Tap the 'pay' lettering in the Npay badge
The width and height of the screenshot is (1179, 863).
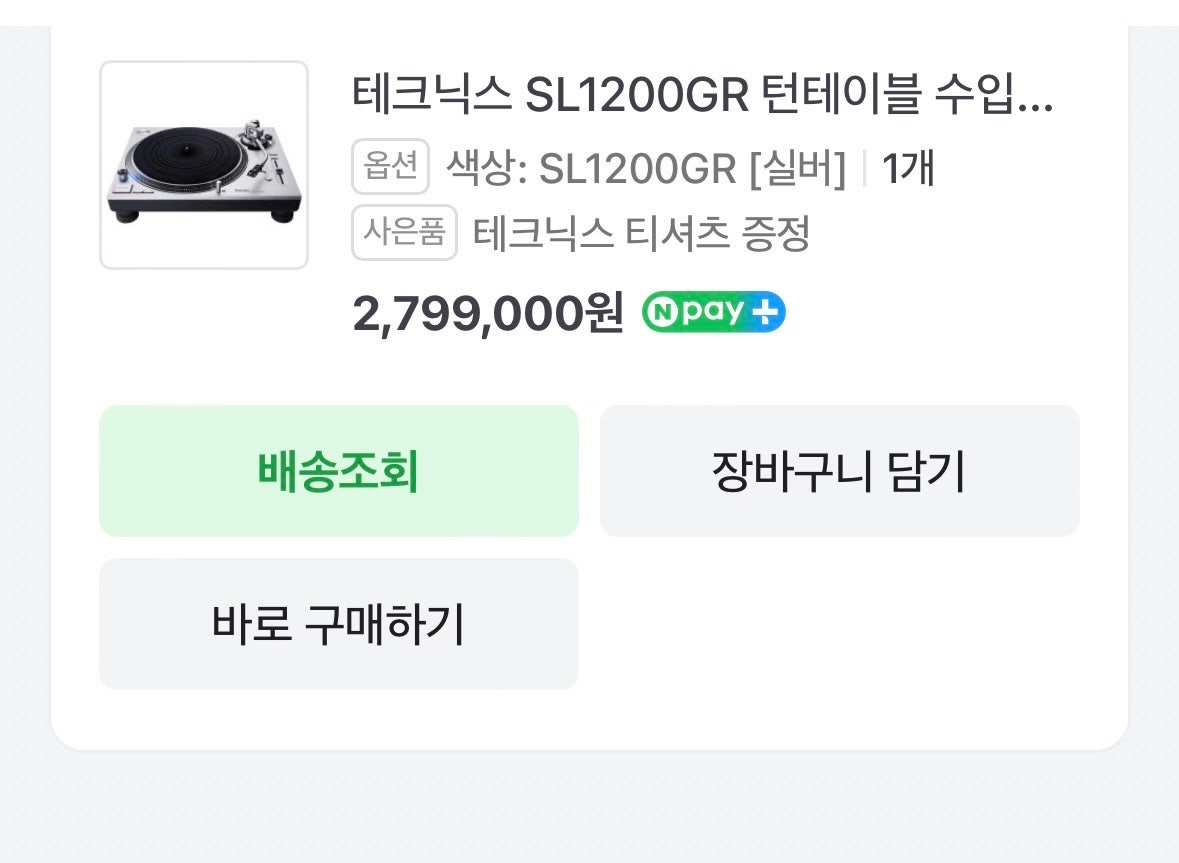[x=711, y=313]
